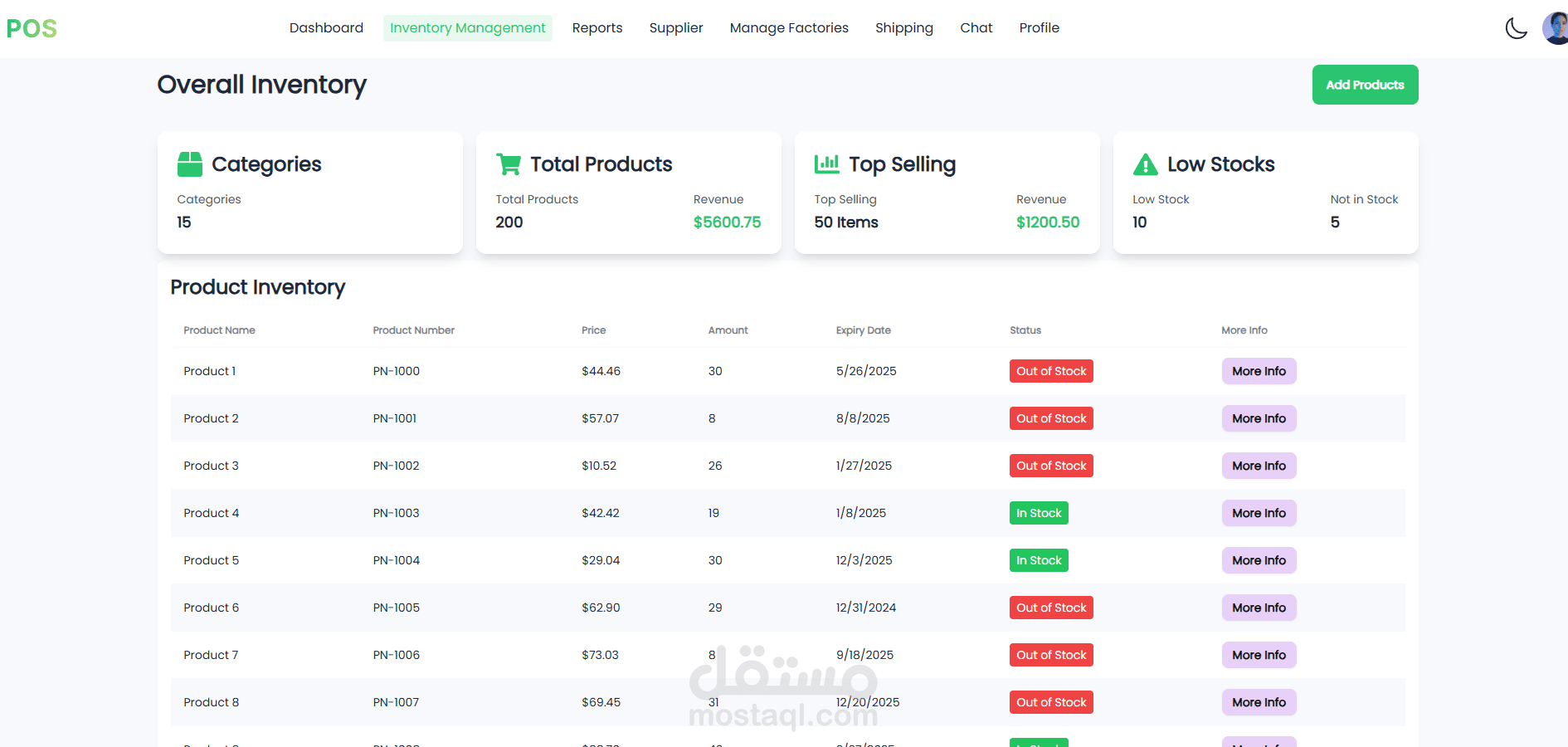The height and width of the screenshot is (747, 1568).
Task: Open the Chat page
Action: (x=976, y=28)
